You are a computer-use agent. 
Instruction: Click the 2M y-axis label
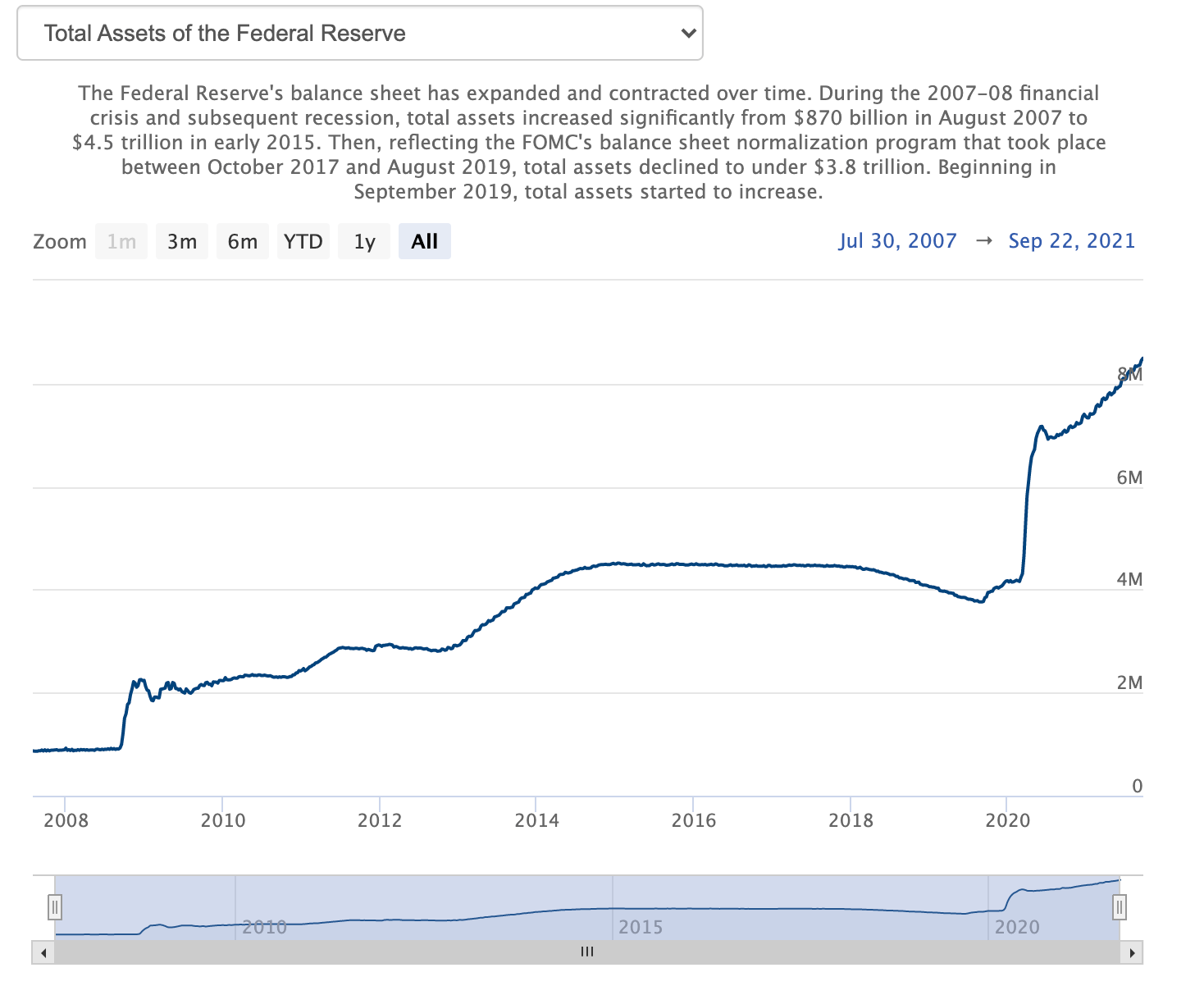tap(1129, 682)
